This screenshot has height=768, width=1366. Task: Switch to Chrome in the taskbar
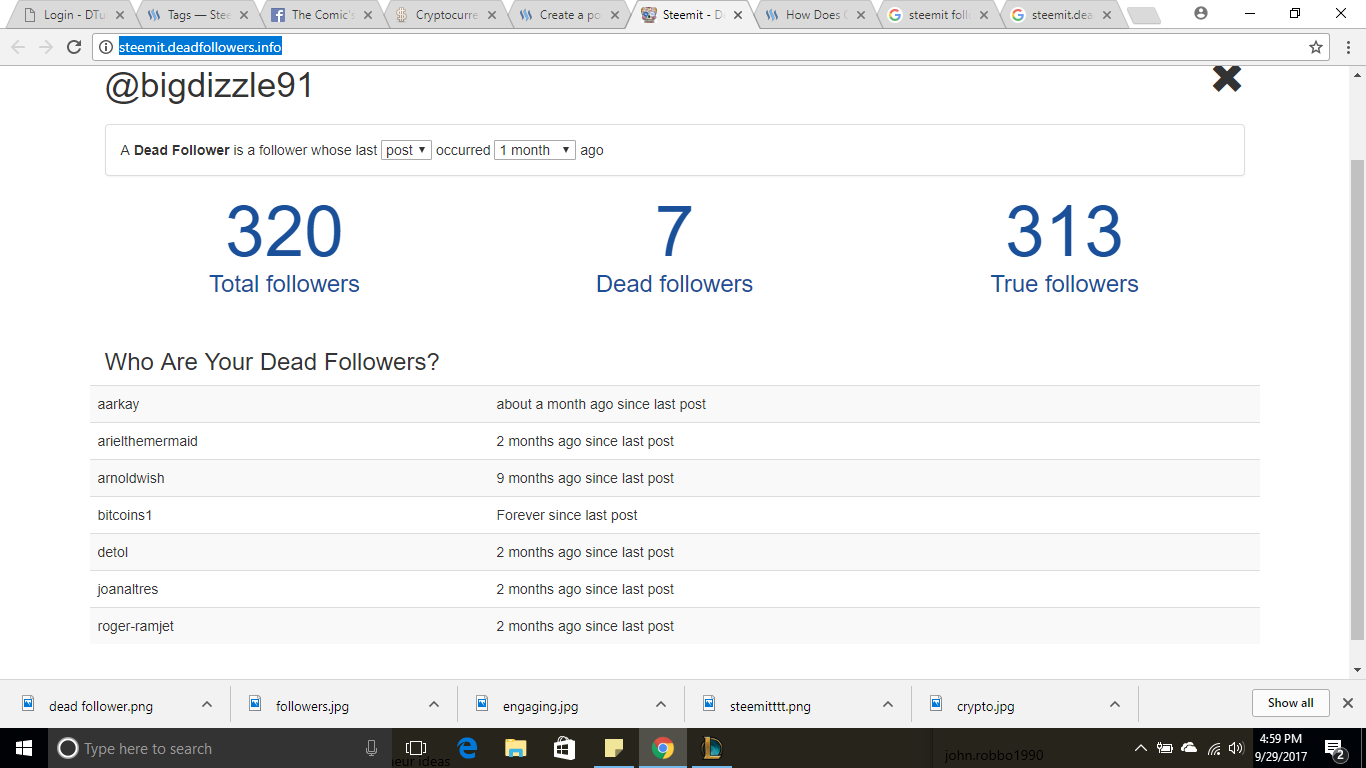click(x=662, y=748)
